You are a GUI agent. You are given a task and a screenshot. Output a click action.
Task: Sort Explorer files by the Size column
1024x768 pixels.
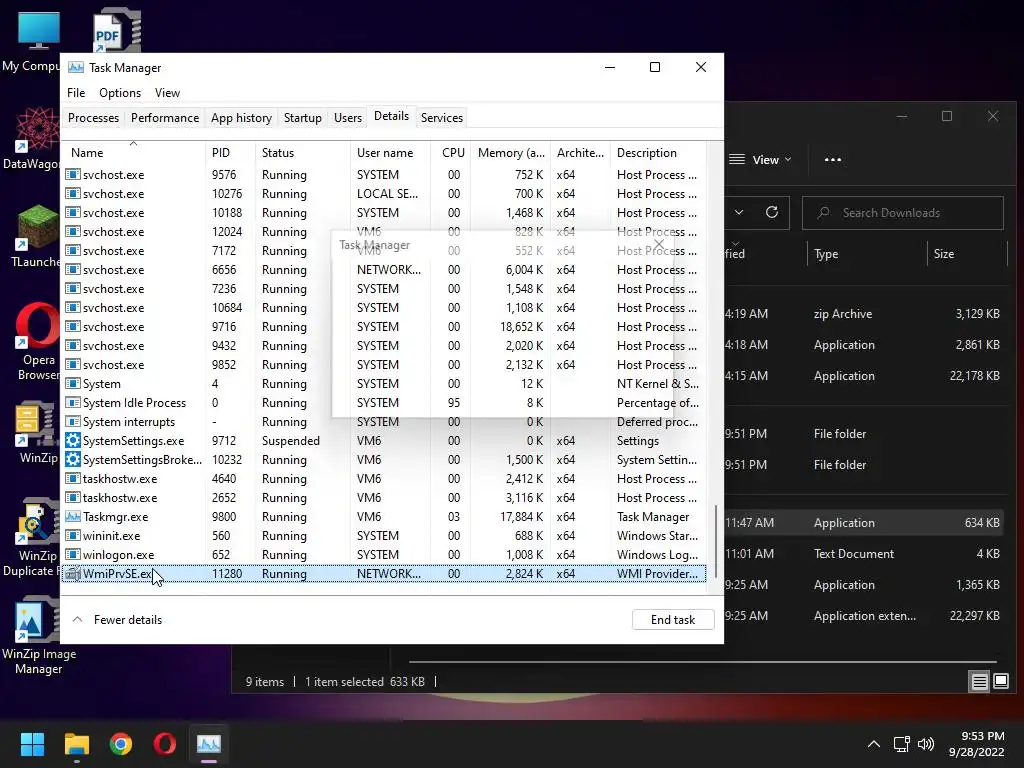tap(967, 254)
